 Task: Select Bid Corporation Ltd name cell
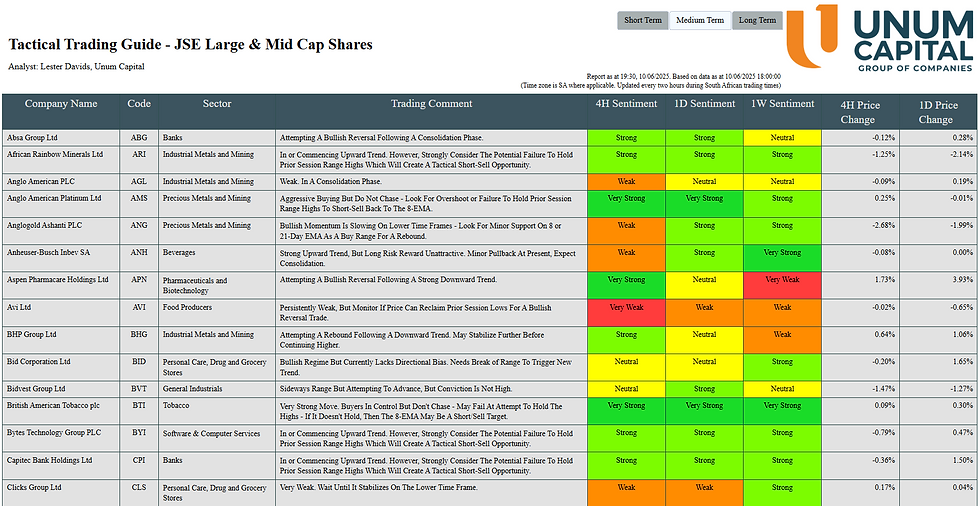click(61, 368)
